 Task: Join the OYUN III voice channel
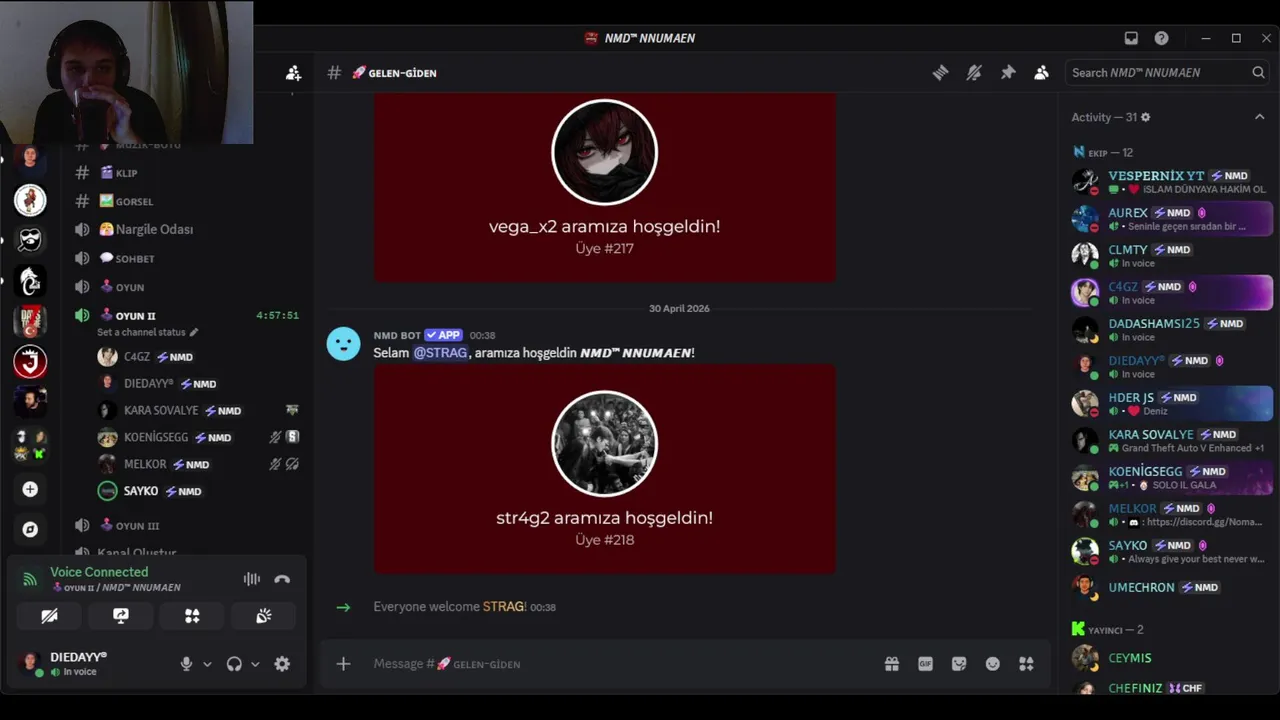(186, 525)
